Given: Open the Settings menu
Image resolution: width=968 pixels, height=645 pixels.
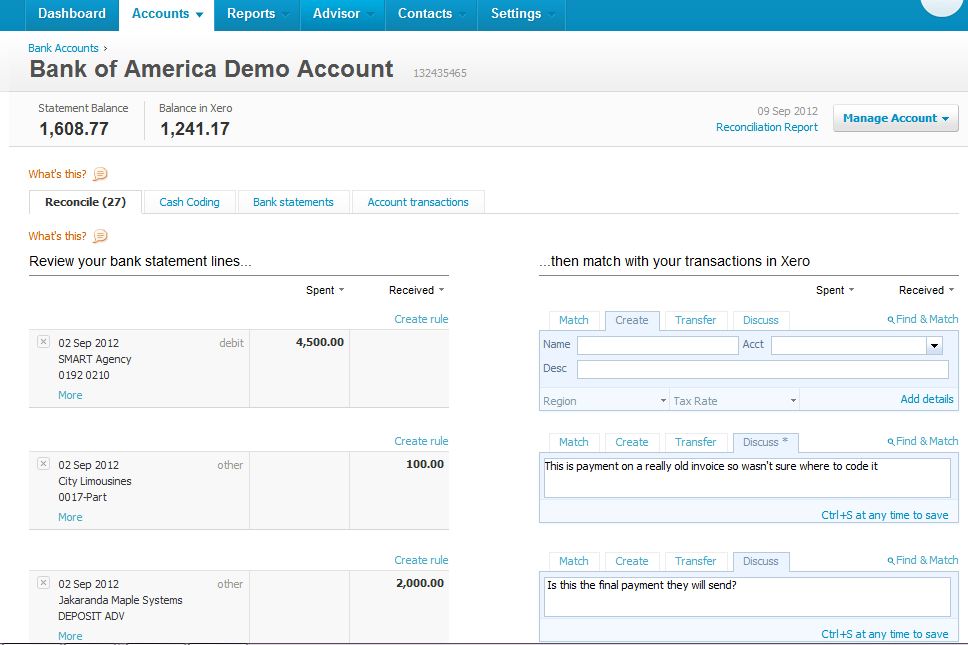Looking at the screenshot, I should (522, 14).
